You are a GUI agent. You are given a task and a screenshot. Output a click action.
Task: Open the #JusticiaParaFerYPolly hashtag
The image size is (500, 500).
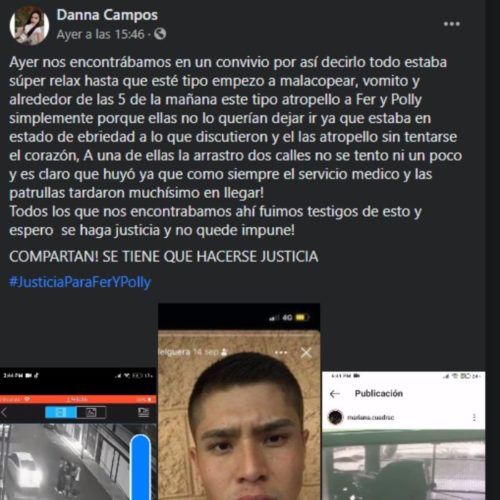[80, 282]
